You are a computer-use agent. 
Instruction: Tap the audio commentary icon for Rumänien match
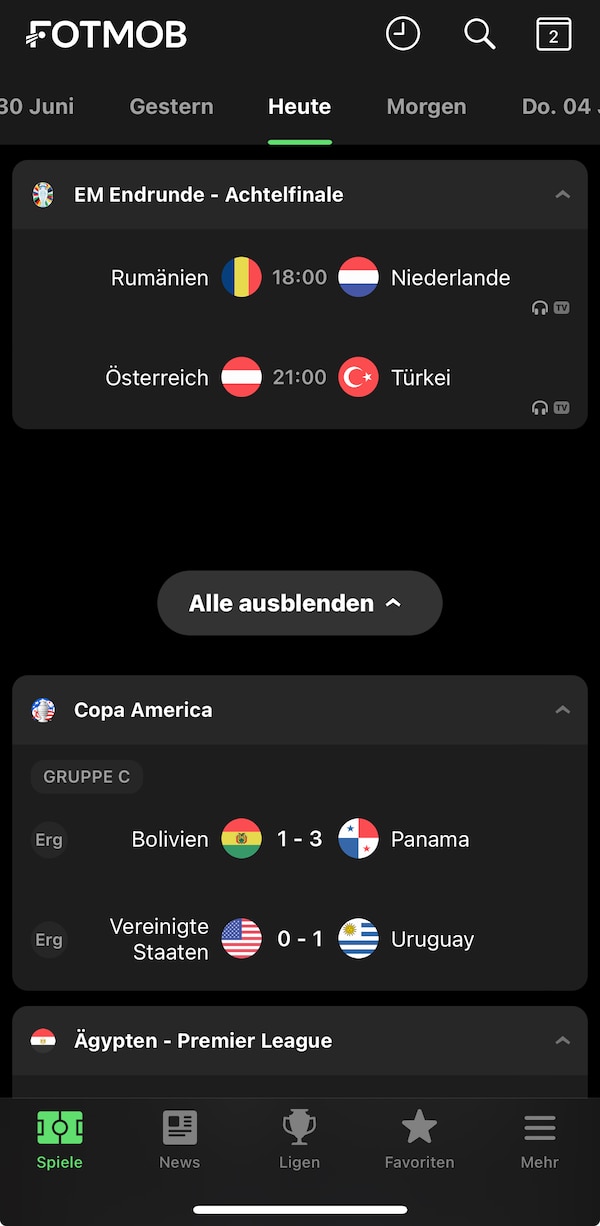[539, 308]
